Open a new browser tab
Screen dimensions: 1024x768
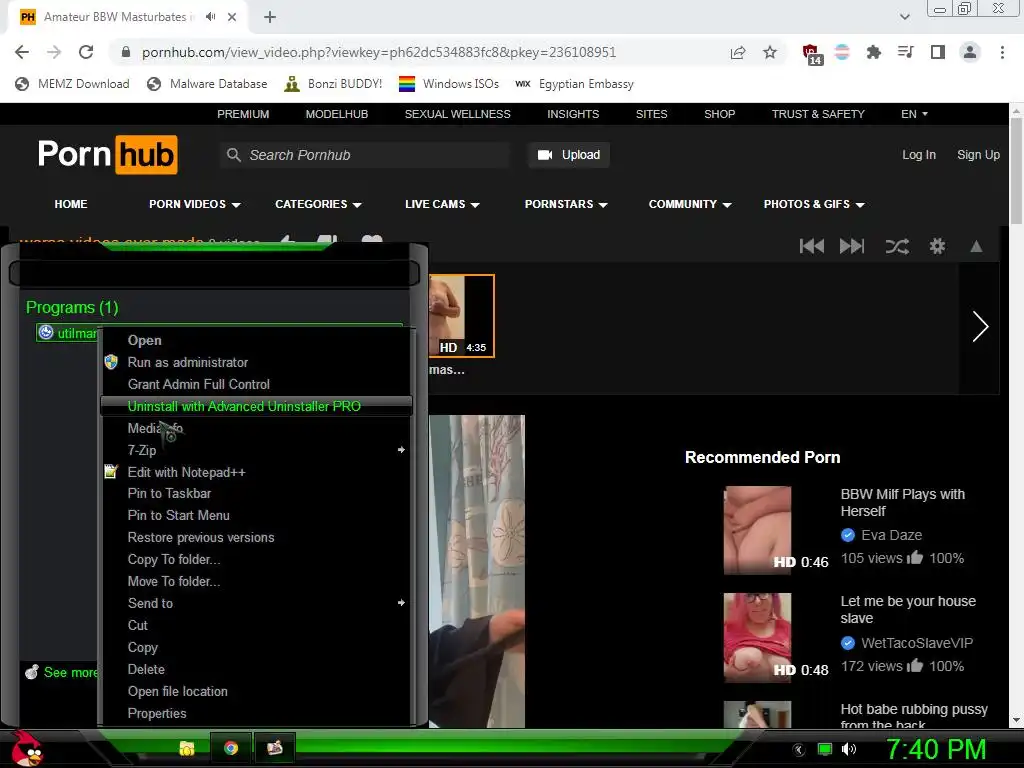[270, 17]
